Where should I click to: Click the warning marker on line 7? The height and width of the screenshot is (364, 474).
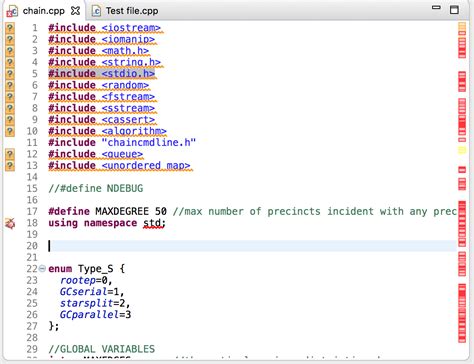[10, 97]
